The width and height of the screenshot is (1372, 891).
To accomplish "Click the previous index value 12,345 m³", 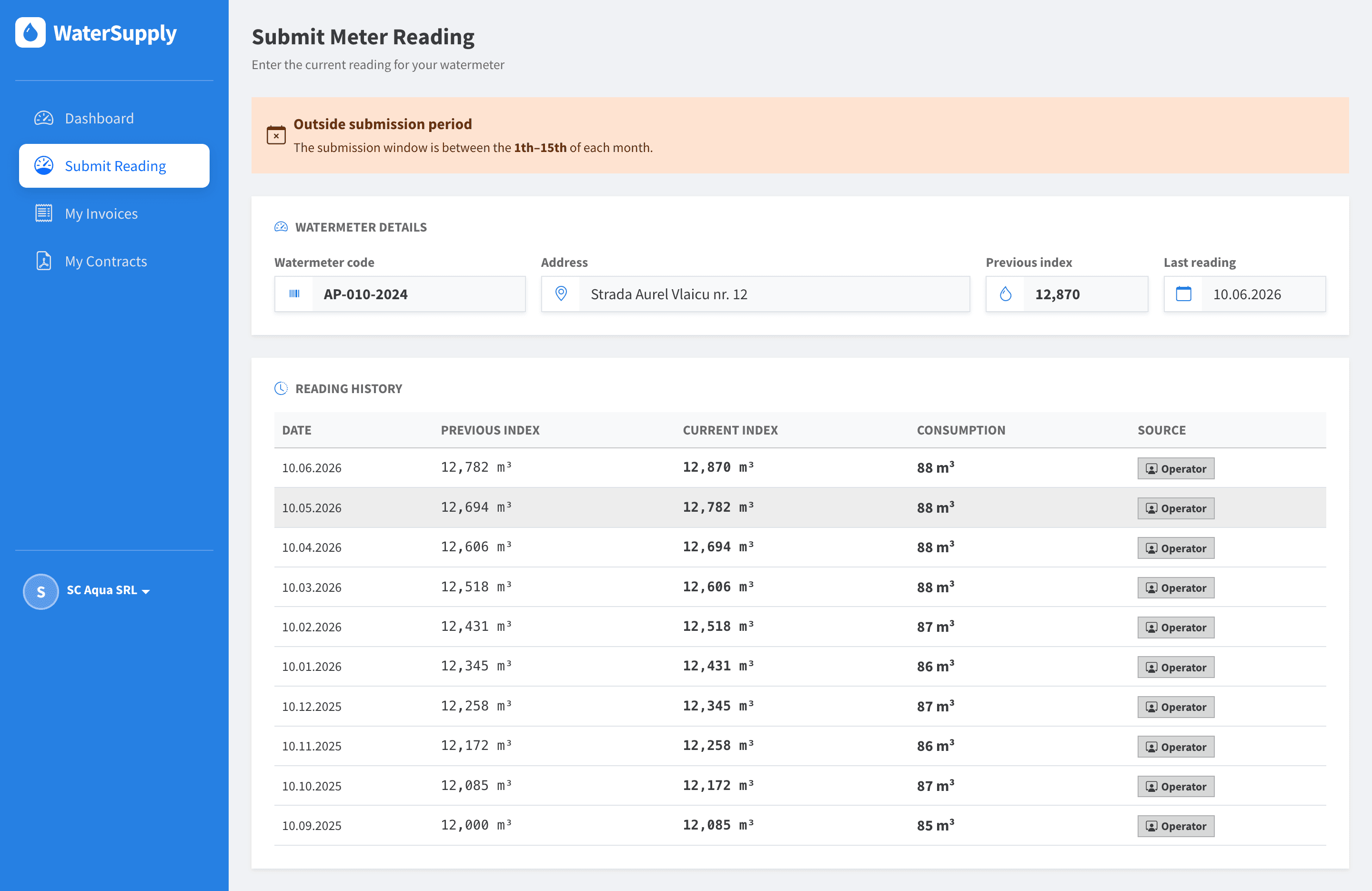I will coord(476,666).
